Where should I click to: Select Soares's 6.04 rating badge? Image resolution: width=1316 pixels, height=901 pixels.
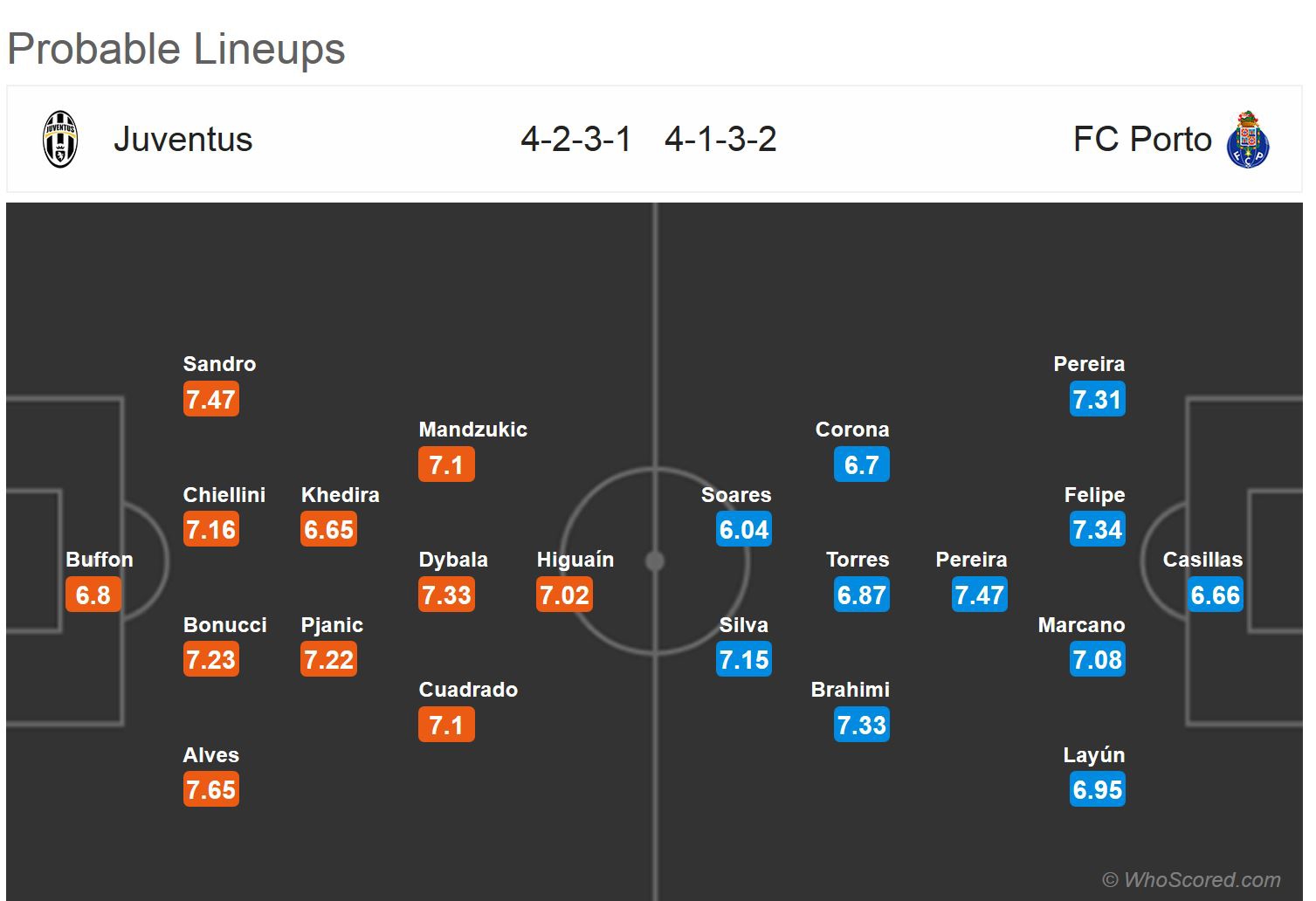click(x=744, y=530)
